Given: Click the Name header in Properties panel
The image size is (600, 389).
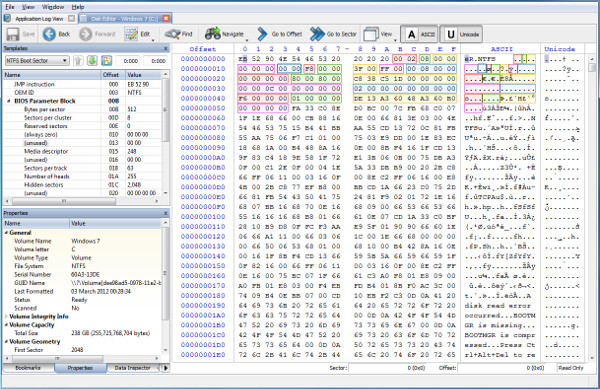Looking at the screenshot, I should click(x=36, y=223).
